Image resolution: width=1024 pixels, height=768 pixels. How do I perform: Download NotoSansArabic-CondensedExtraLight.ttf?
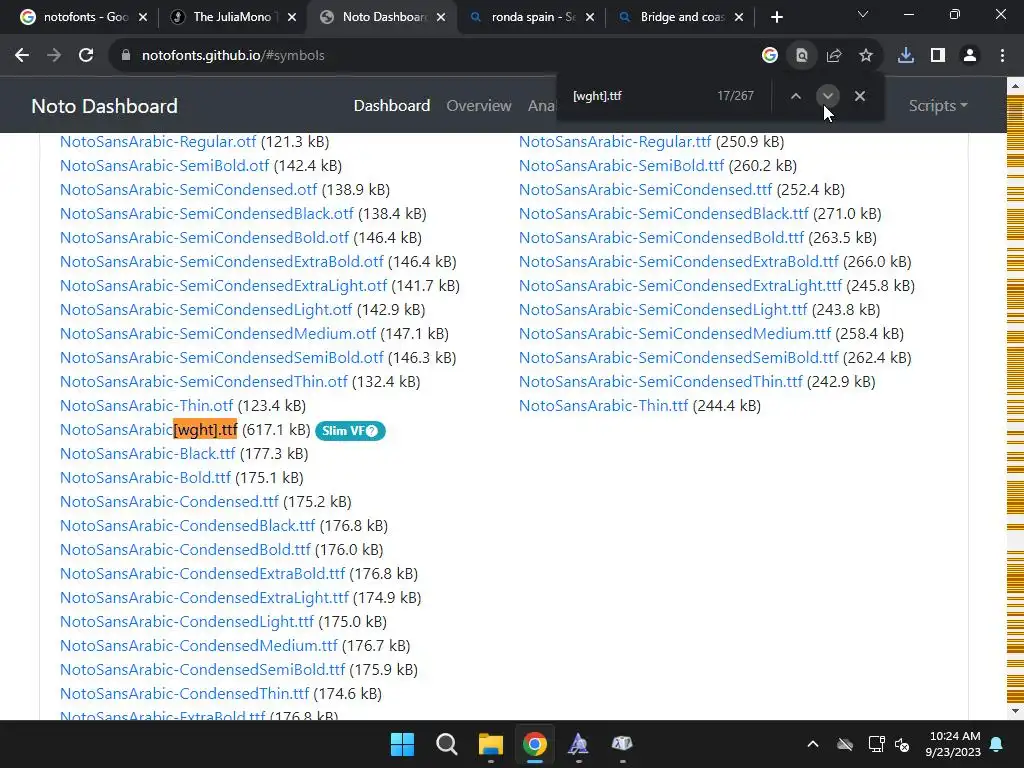click(204, 598)
